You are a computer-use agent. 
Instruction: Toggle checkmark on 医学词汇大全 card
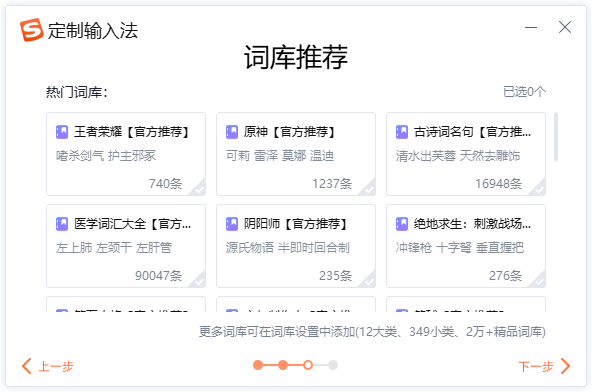(x=199, y=281)
